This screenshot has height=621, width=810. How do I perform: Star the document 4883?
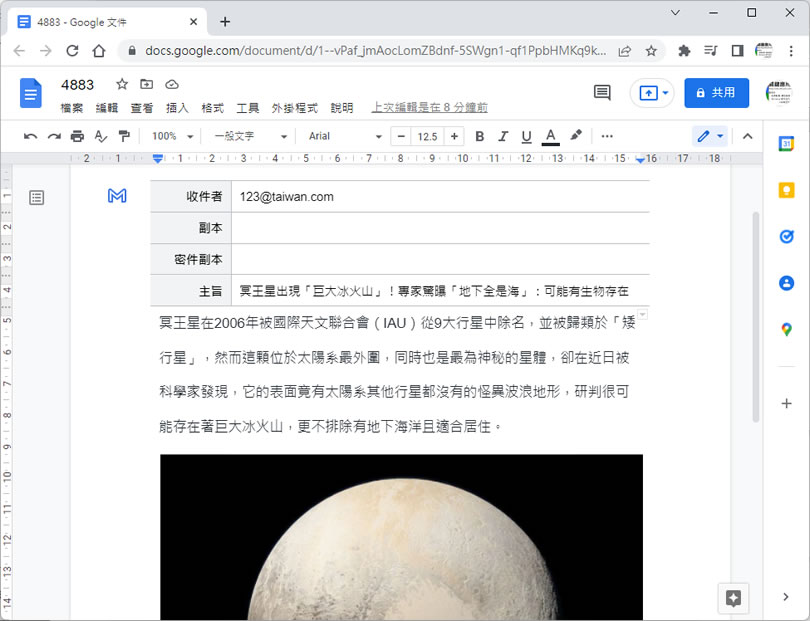click(122, 84)
